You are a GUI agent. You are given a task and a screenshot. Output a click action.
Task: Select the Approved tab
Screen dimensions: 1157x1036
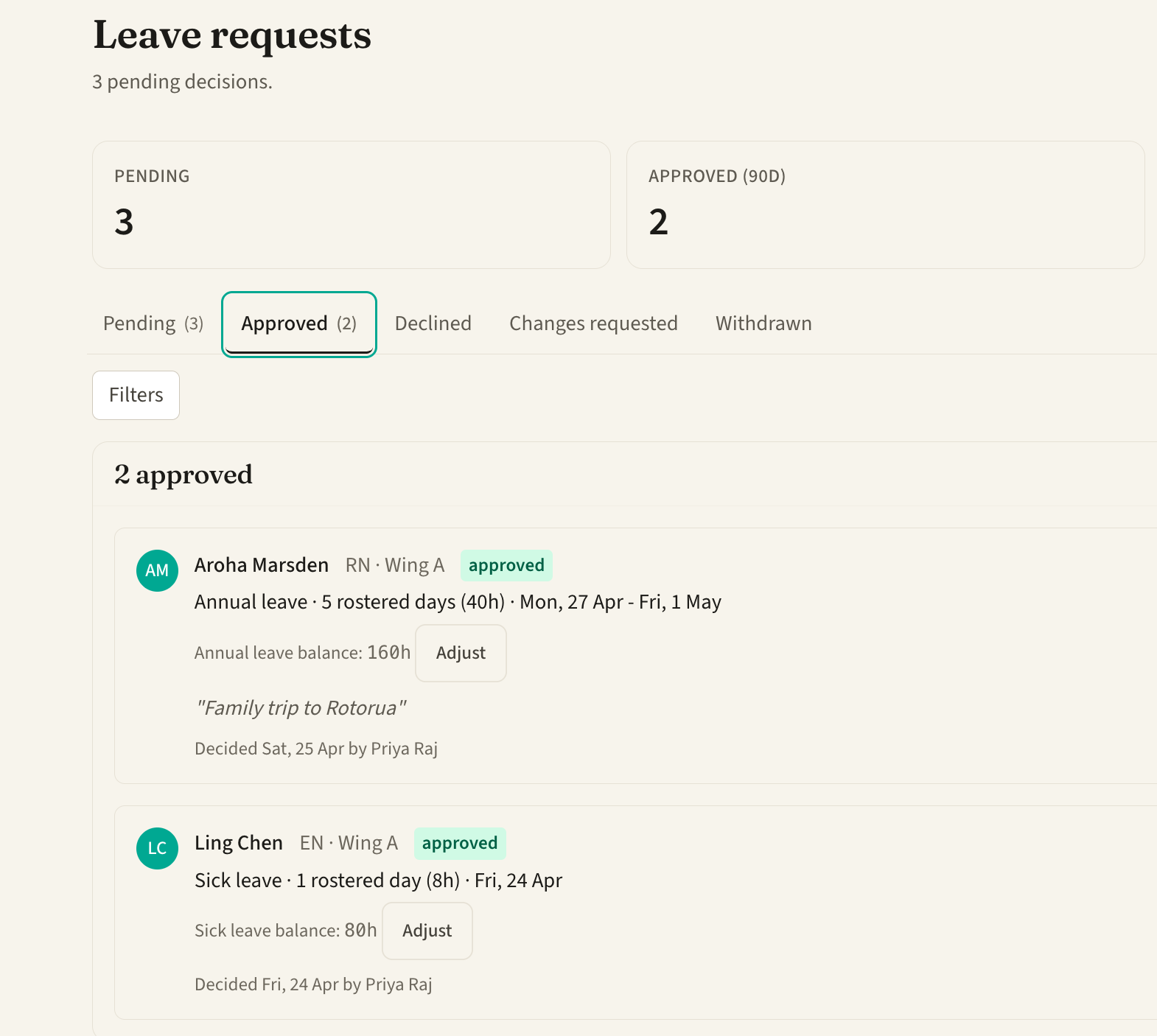(x=299, y=324)
